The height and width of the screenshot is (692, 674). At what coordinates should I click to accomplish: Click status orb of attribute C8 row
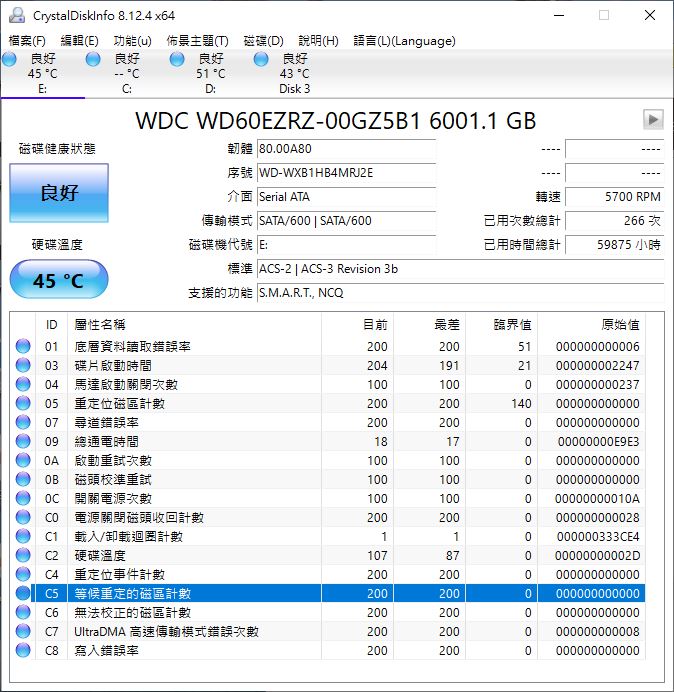pos(23,650)
